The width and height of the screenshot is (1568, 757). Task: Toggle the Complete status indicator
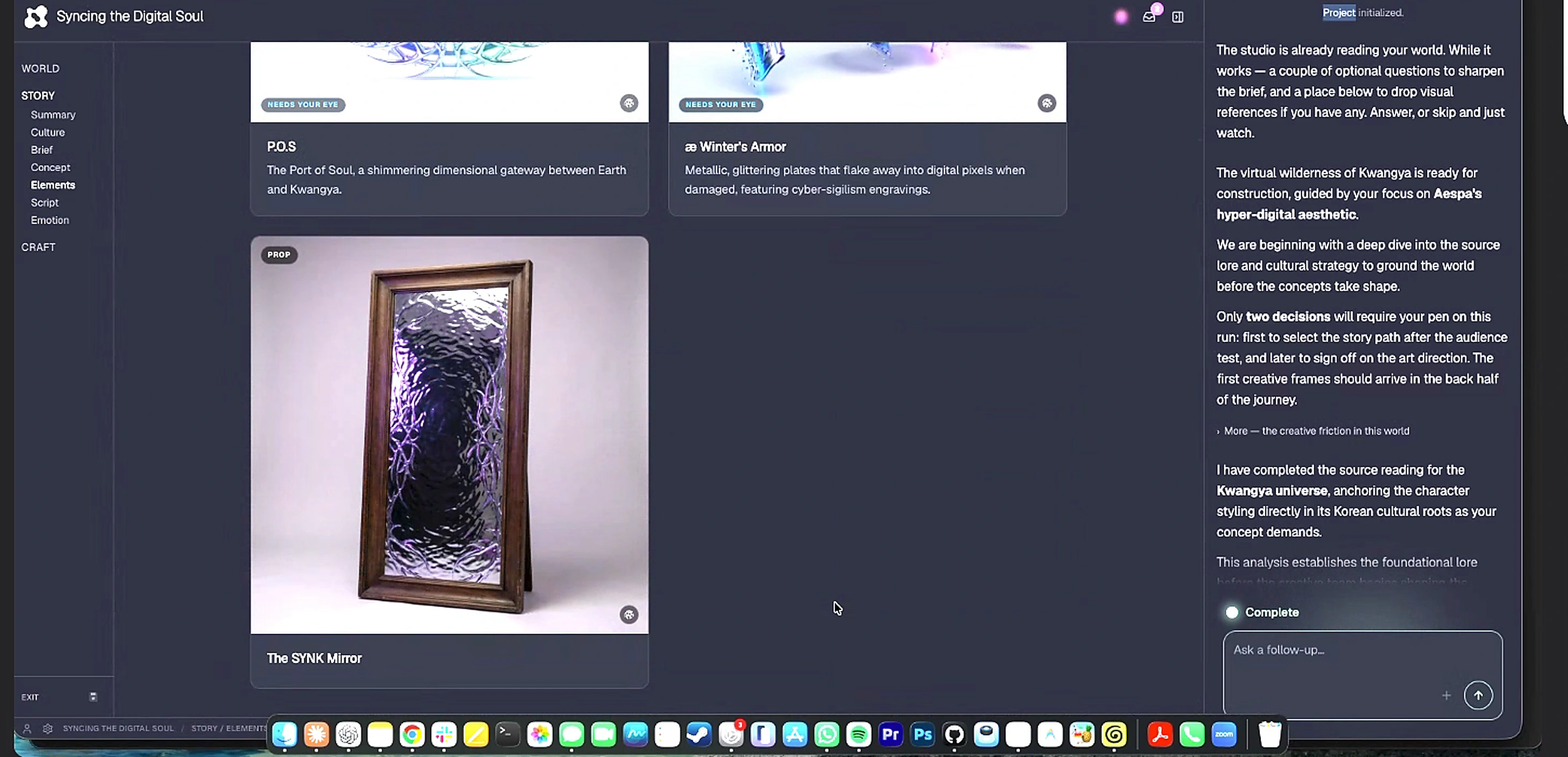(x=1232, y=612)
